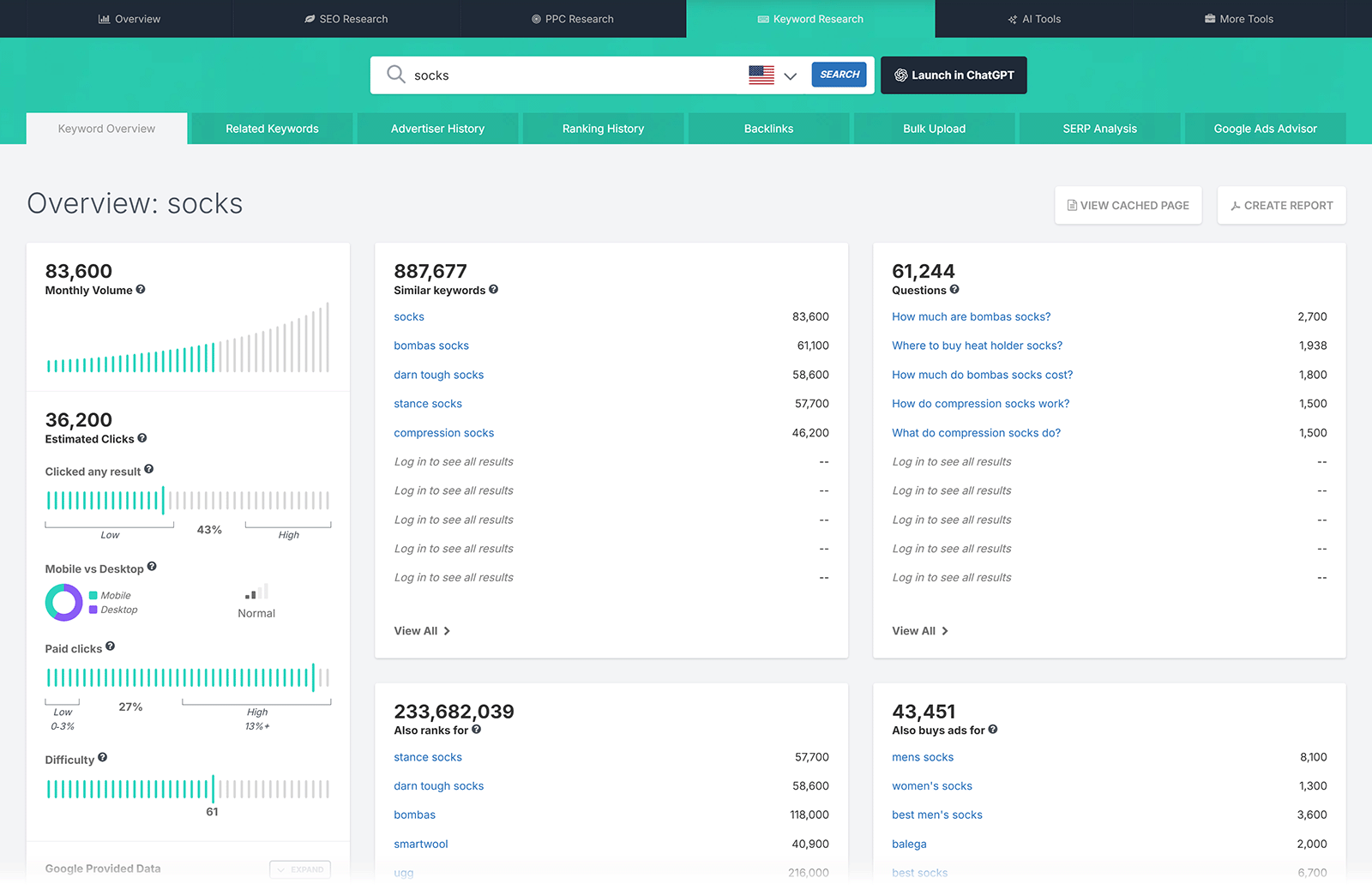
Task: Click the question mark beside Also buys ads for
Action: click(x=993, y=730)
